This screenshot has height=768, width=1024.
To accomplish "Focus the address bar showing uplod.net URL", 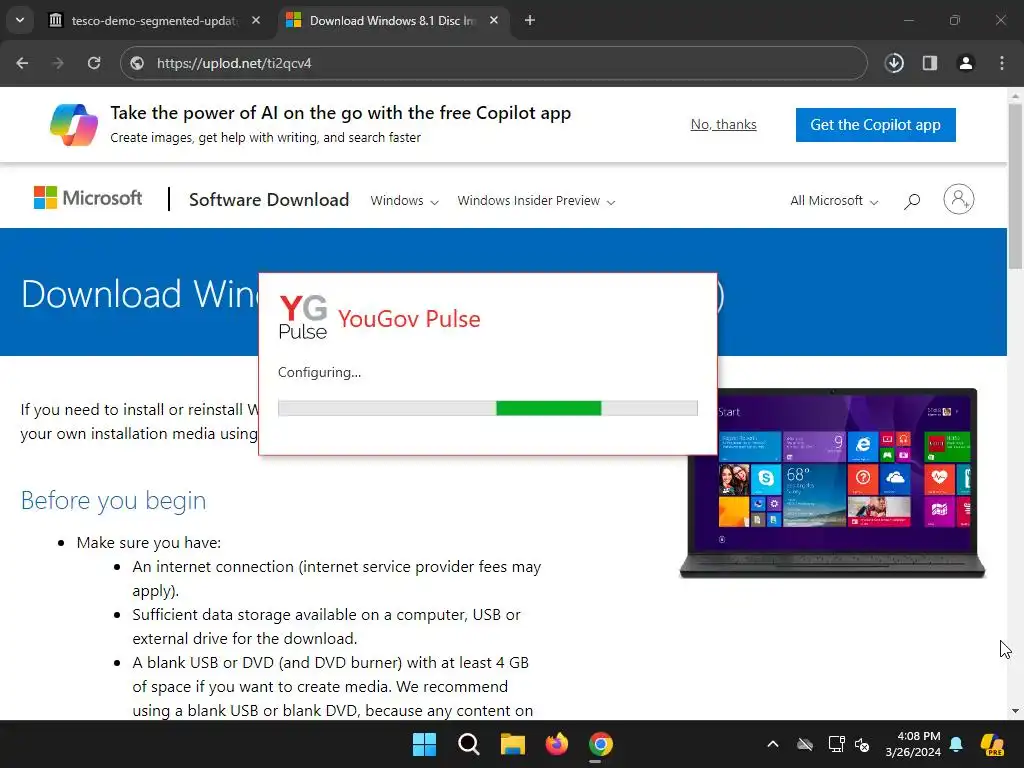I will (494, 63).
